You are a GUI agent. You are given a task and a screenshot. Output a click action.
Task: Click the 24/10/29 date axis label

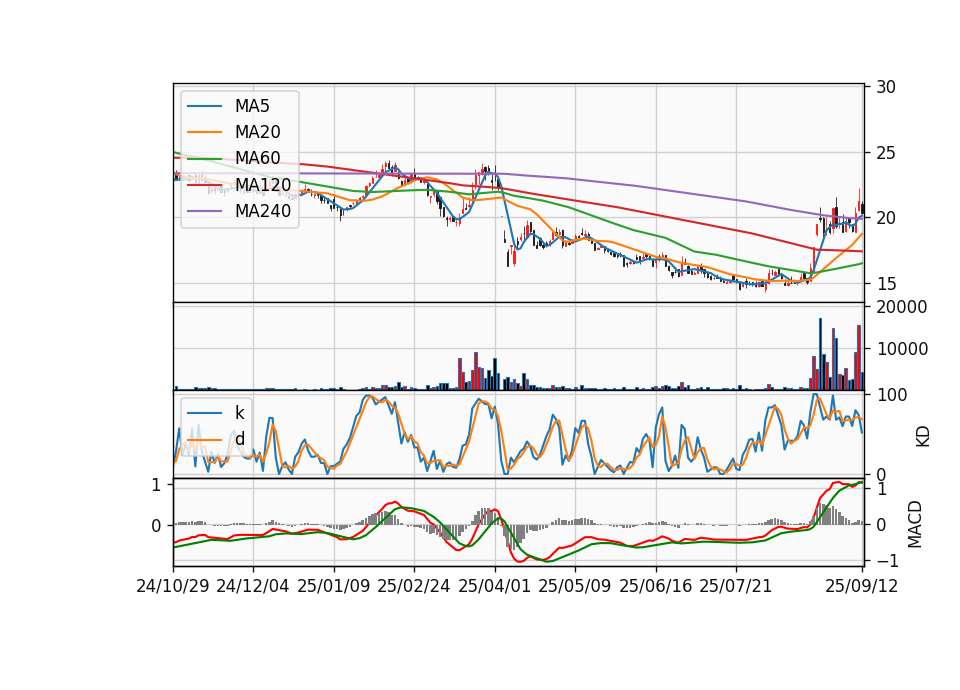pyautogui.click(x=173, y=586)
